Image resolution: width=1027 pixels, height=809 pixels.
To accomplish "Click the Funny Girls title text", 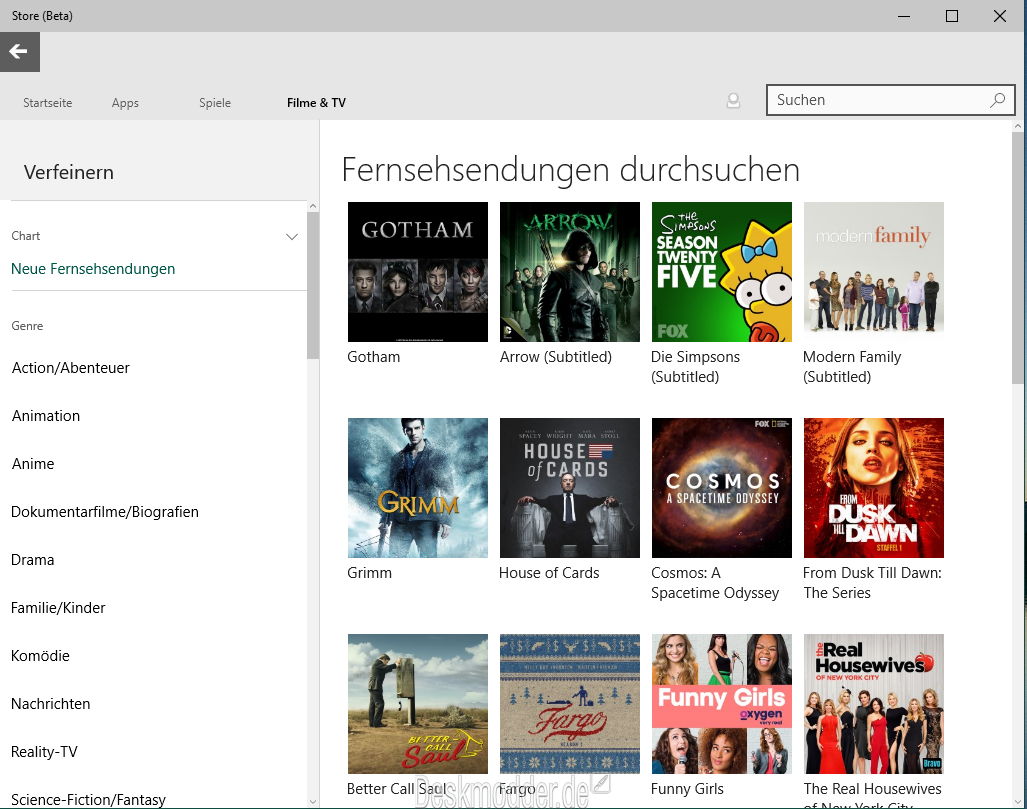I will 687,789.
